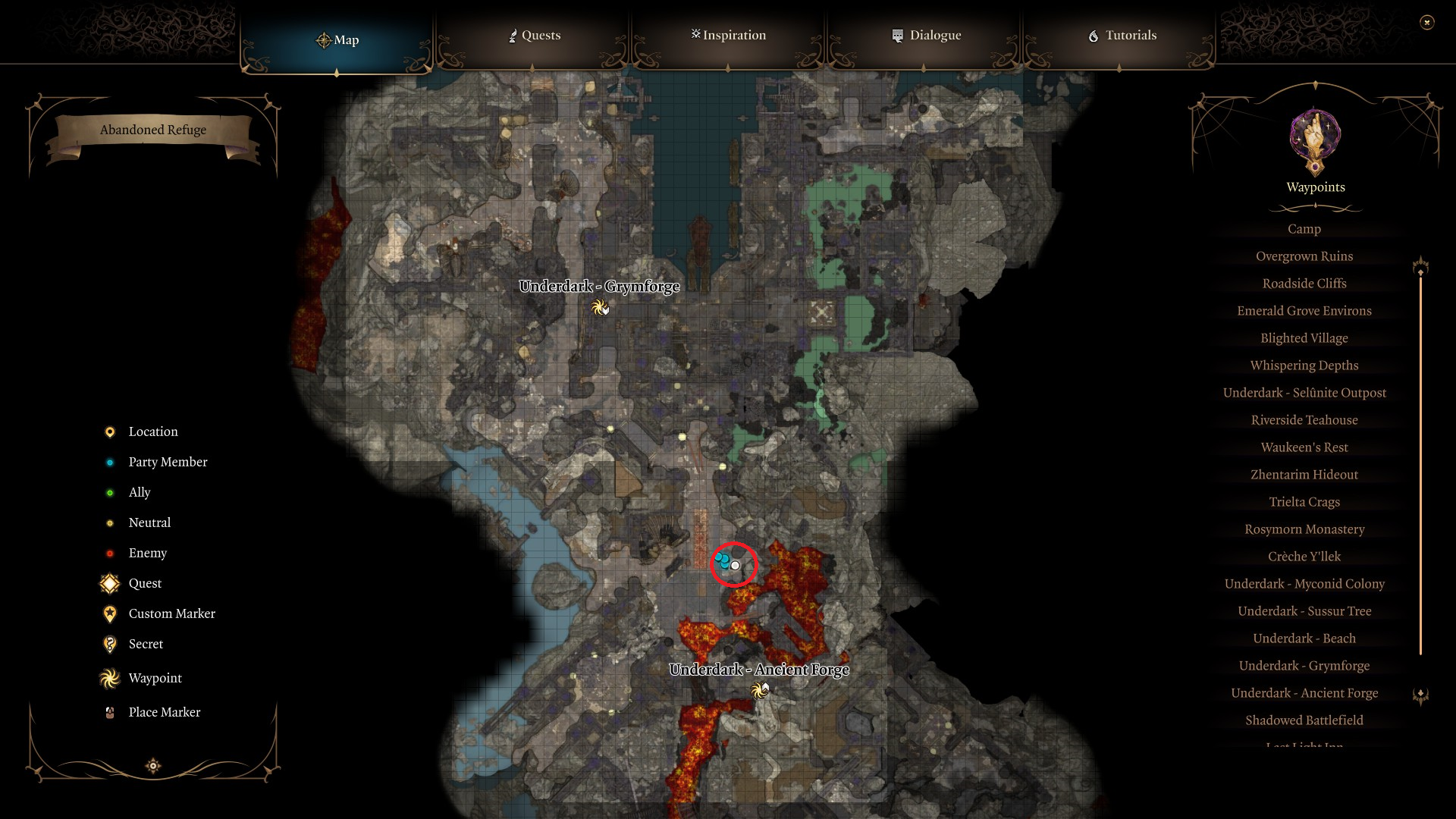Viewport: 1456px width, 819px height.
Task: Select Shadowed Battlefield waypoint from list
Action: 1303,720
